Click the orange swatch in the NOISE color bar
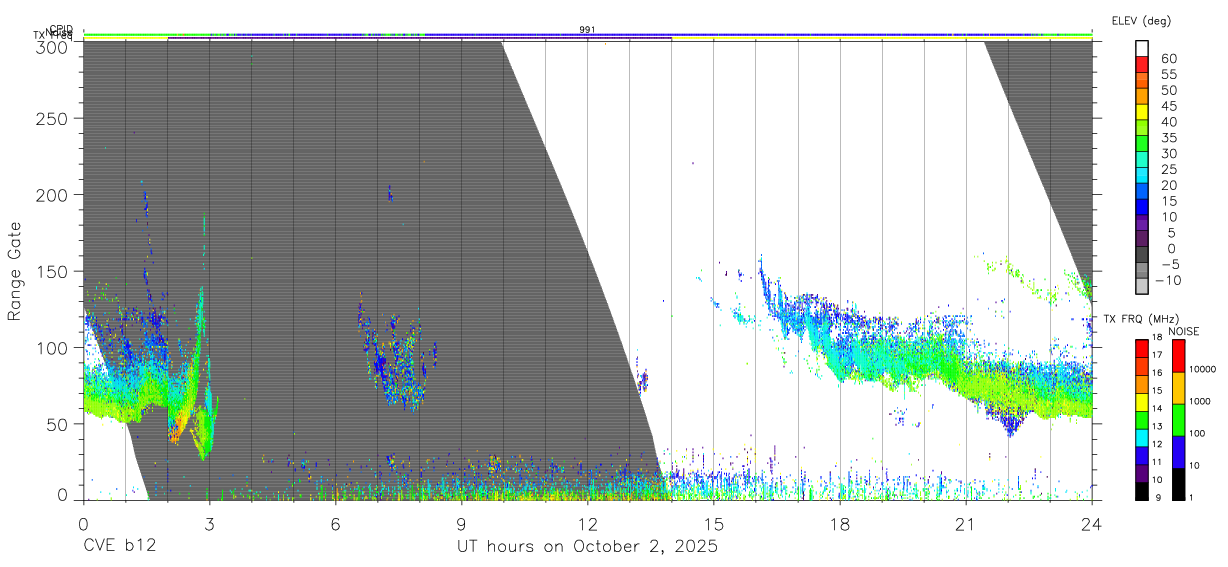The width and height of the screenshot is (1228, 567). pyautogui.click(x=1178, y=388)
